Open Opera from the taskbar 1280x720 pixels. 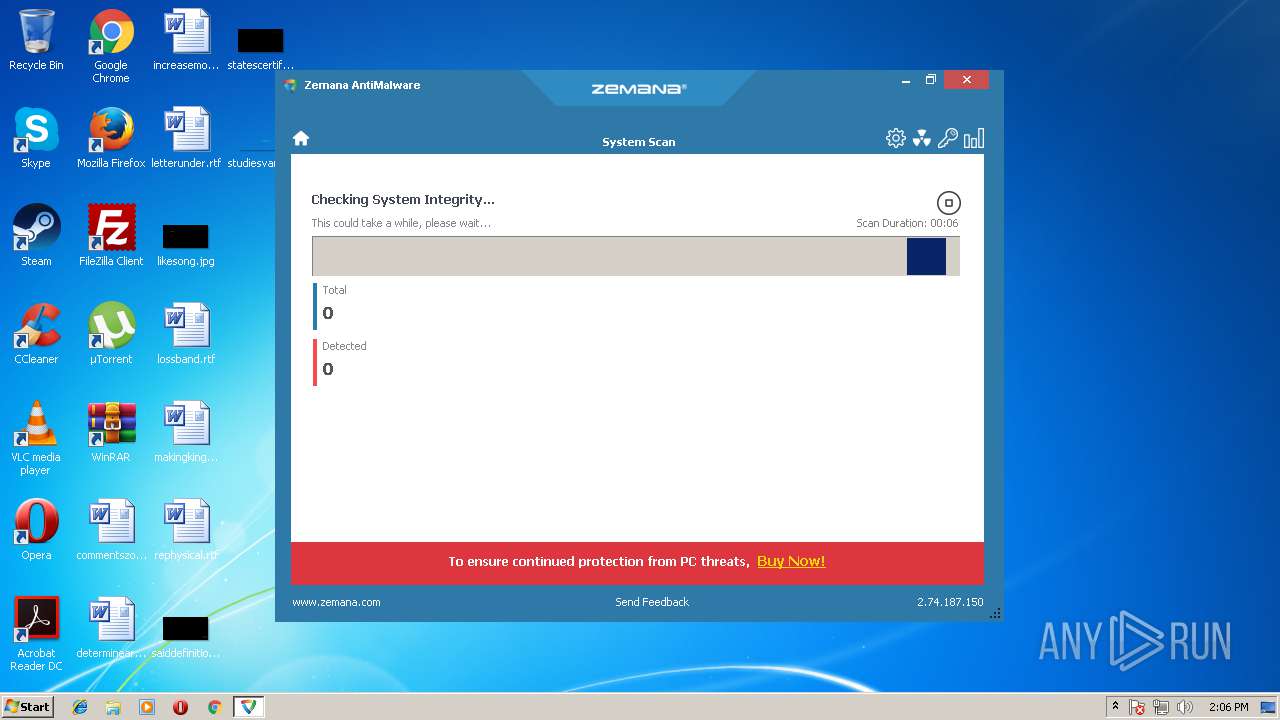pos(180,707)
